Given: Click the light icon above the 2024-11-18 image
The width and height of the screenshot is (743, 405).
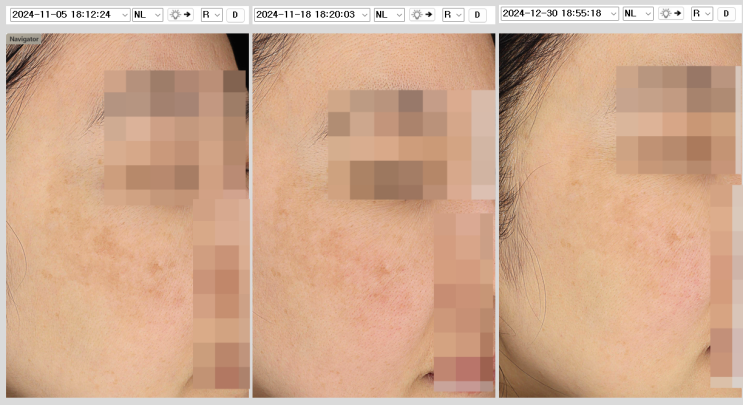Looking at the screenshot, I should 422,15.
